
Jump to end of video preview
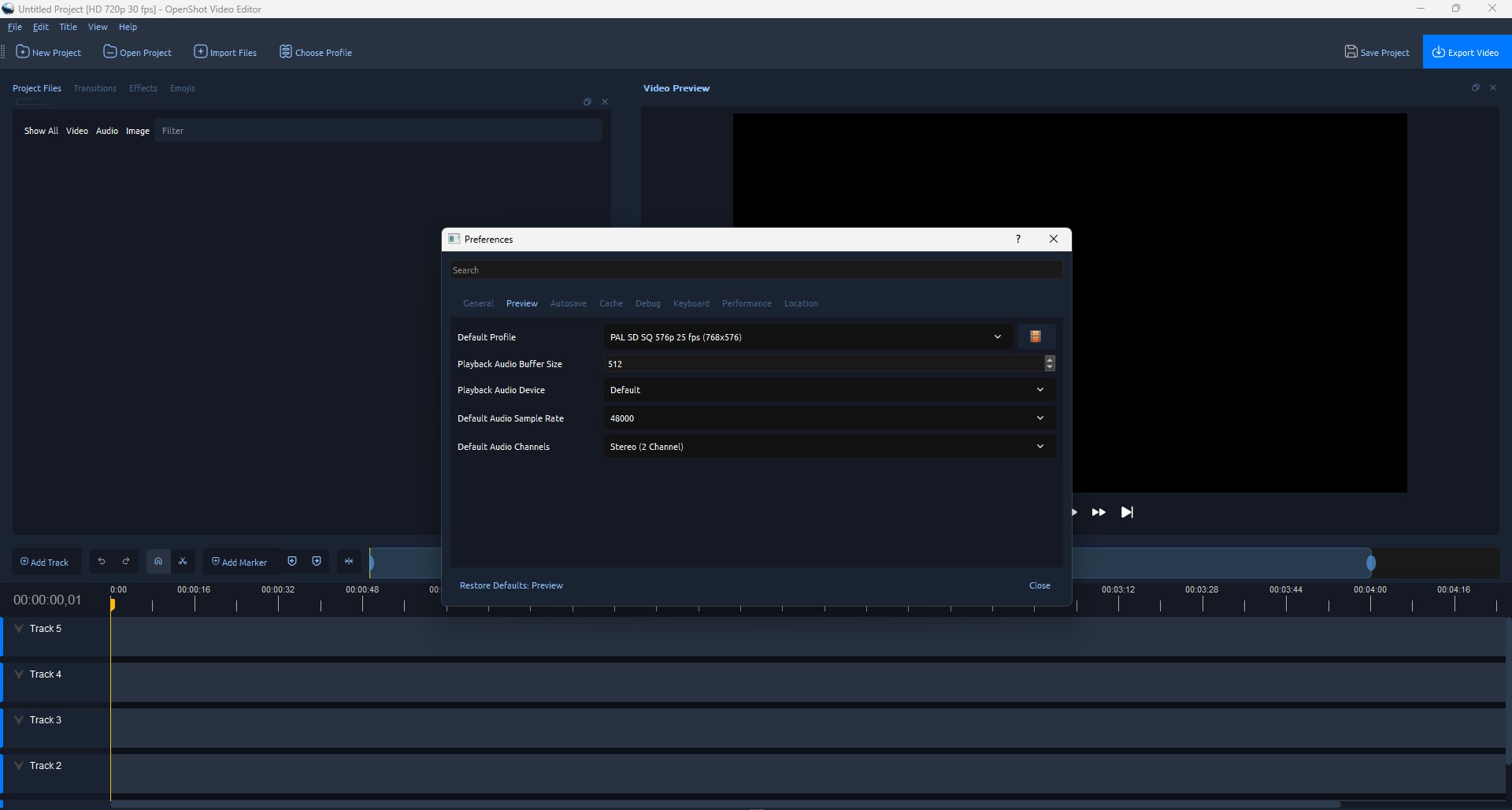point(1127,512)
